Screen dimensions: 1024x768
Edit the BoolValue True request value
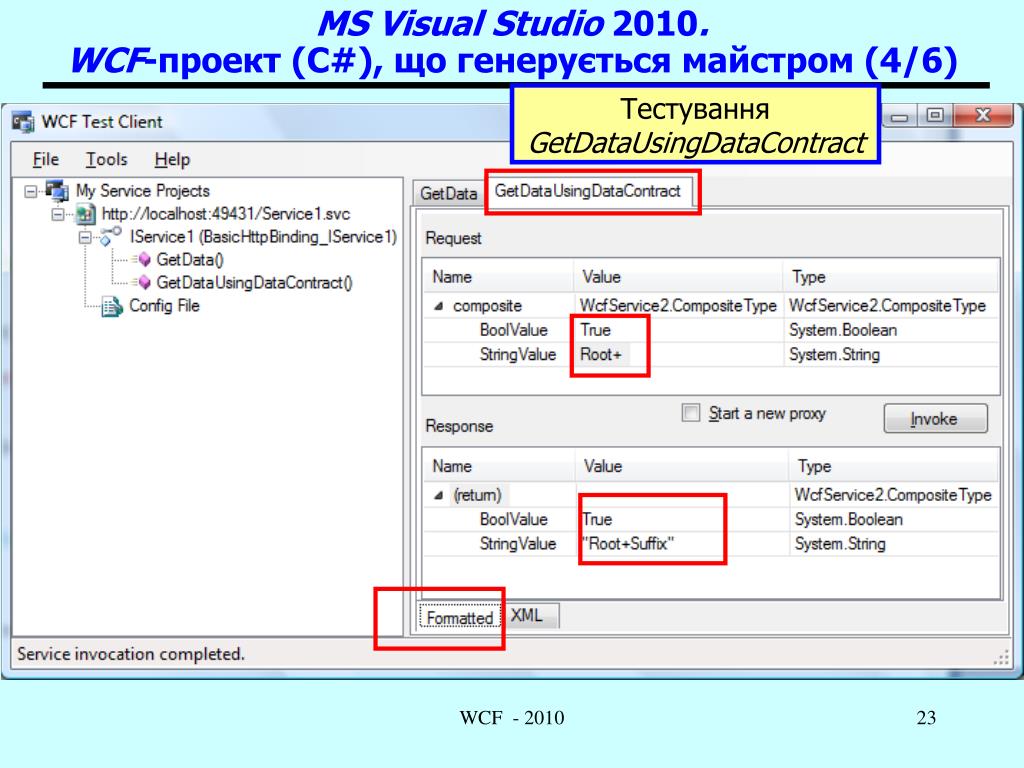tap(679, 330)
